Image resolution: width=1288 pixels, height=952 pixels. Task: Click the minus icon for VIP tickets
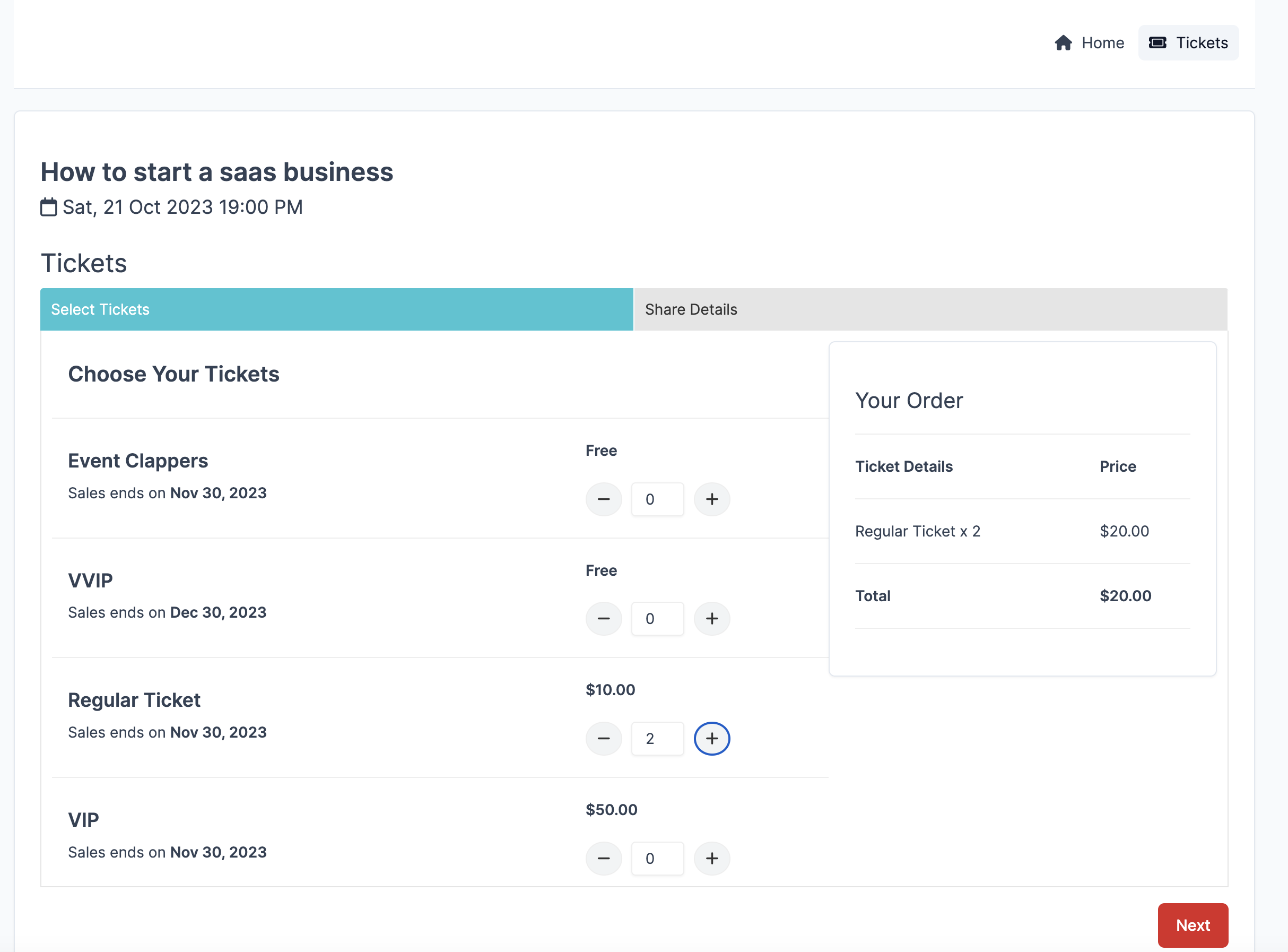pos(604,858)
